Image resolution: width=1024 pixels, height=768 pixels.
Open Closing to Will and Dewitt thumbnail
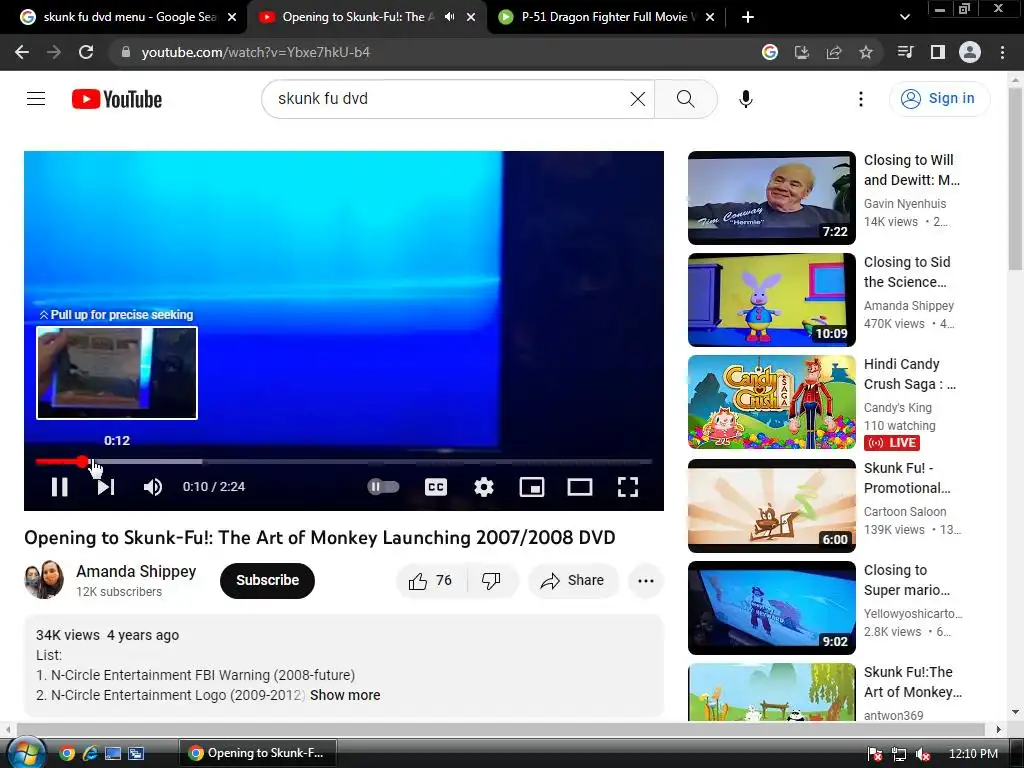(771, 198)
